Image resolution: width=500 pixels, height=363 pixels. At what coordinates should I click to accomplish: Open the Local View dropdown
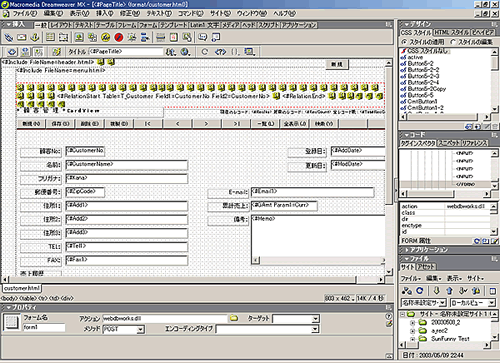(492, 303)
